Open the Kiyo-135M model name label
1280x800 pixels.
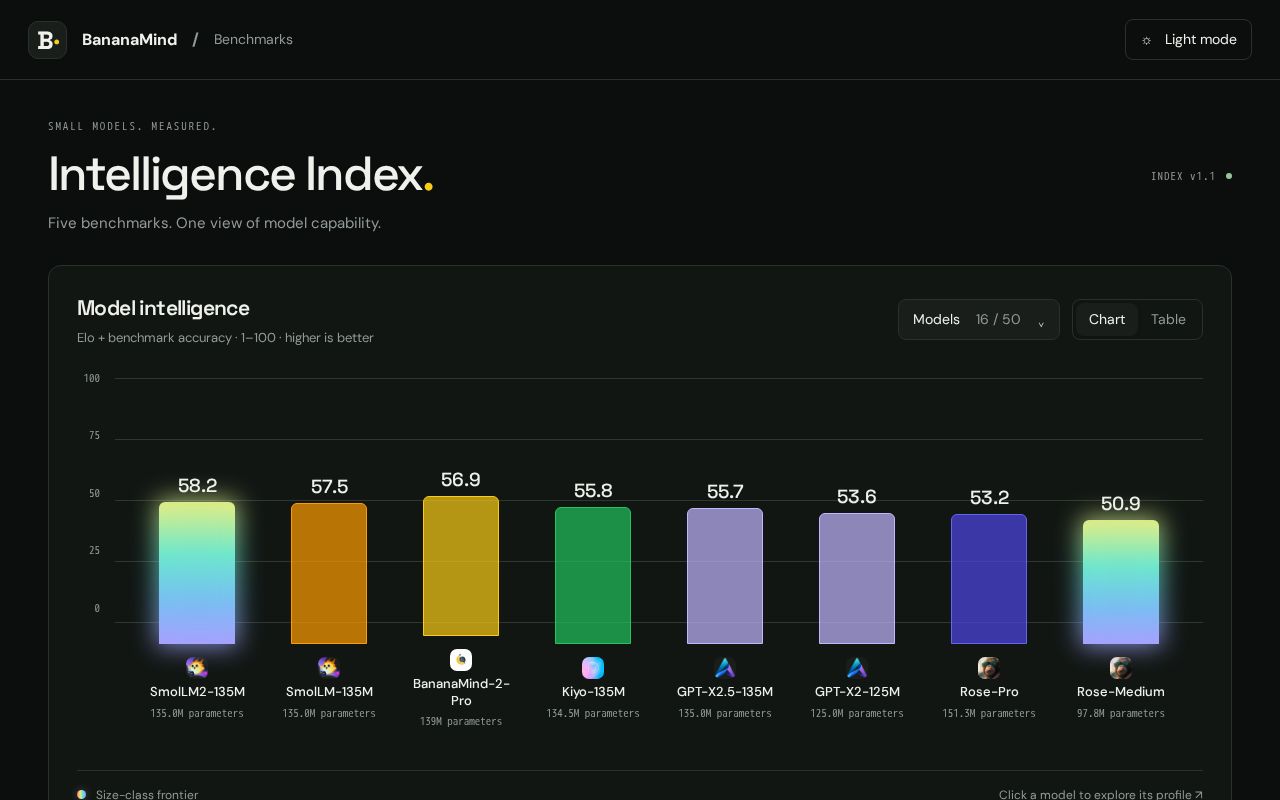pyautogui.click(x=593, y=692)
